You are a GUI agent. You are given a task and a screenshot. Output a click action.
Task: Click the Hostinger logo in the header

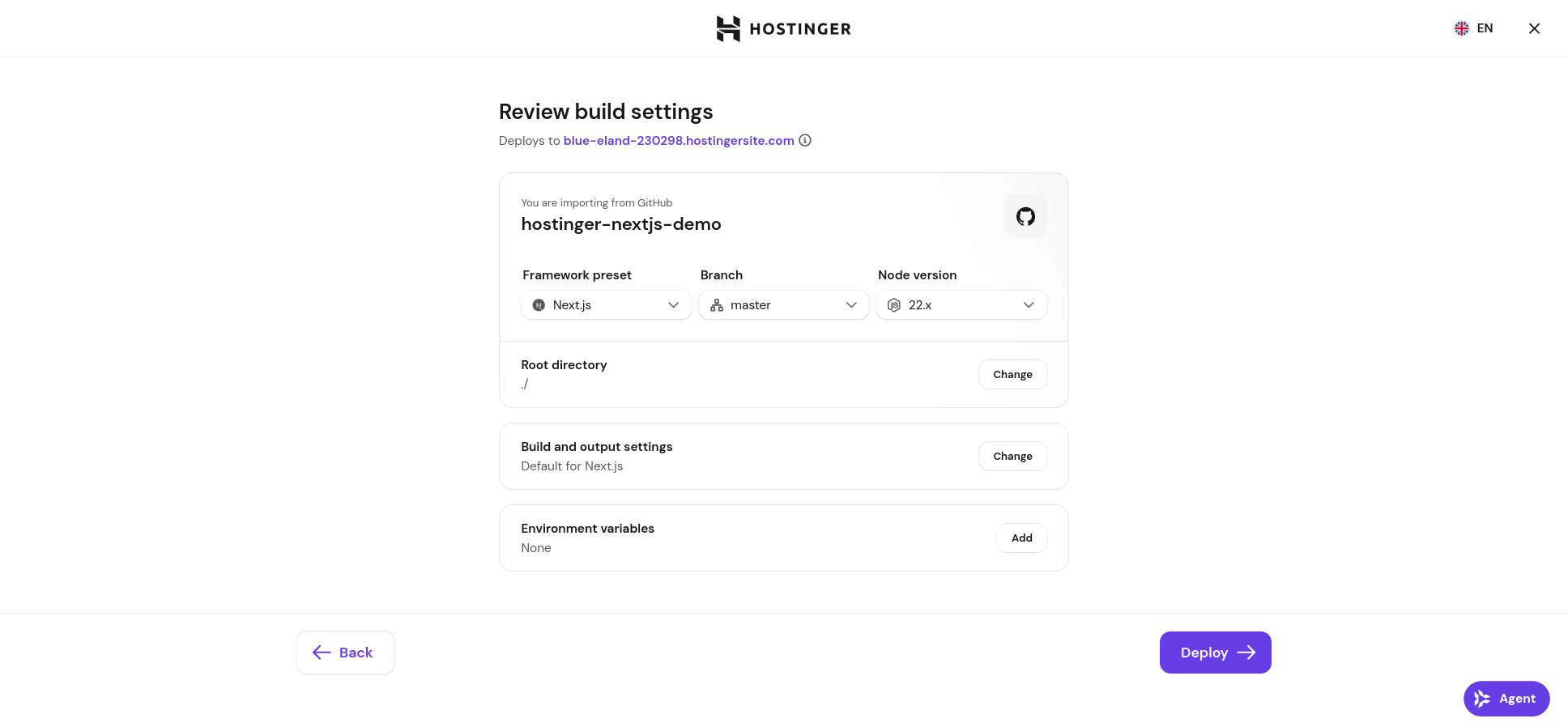783,28
